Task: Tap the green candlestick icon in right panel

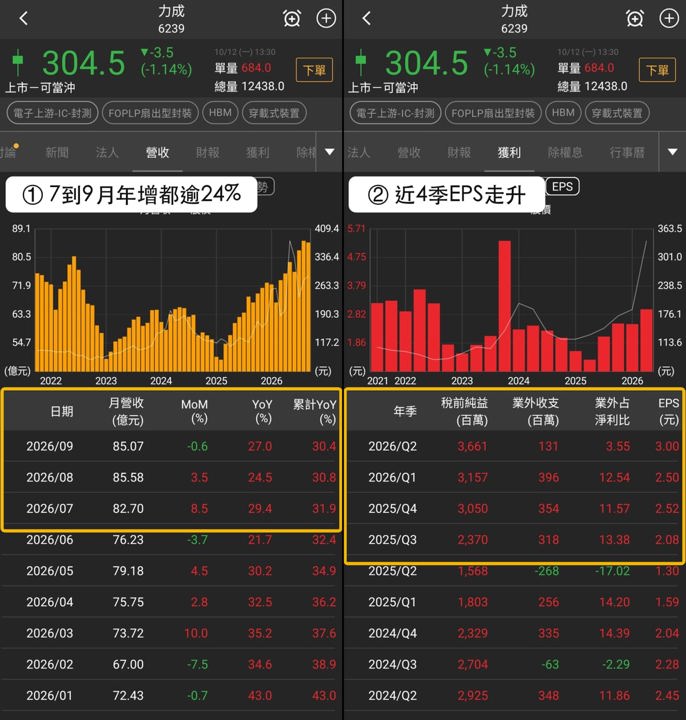Action: (x=361, y=62)
